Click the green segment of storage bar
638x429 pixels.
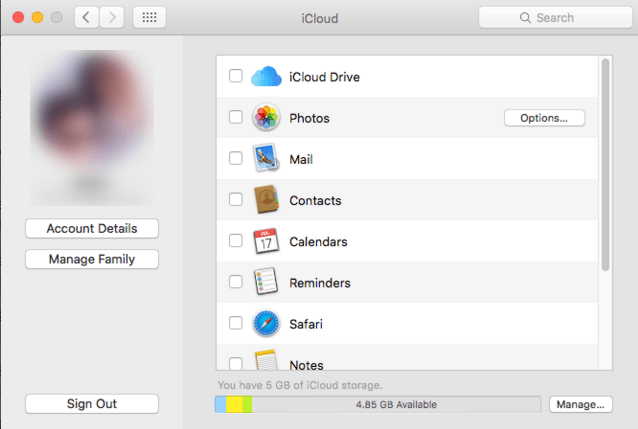(247, 405)
